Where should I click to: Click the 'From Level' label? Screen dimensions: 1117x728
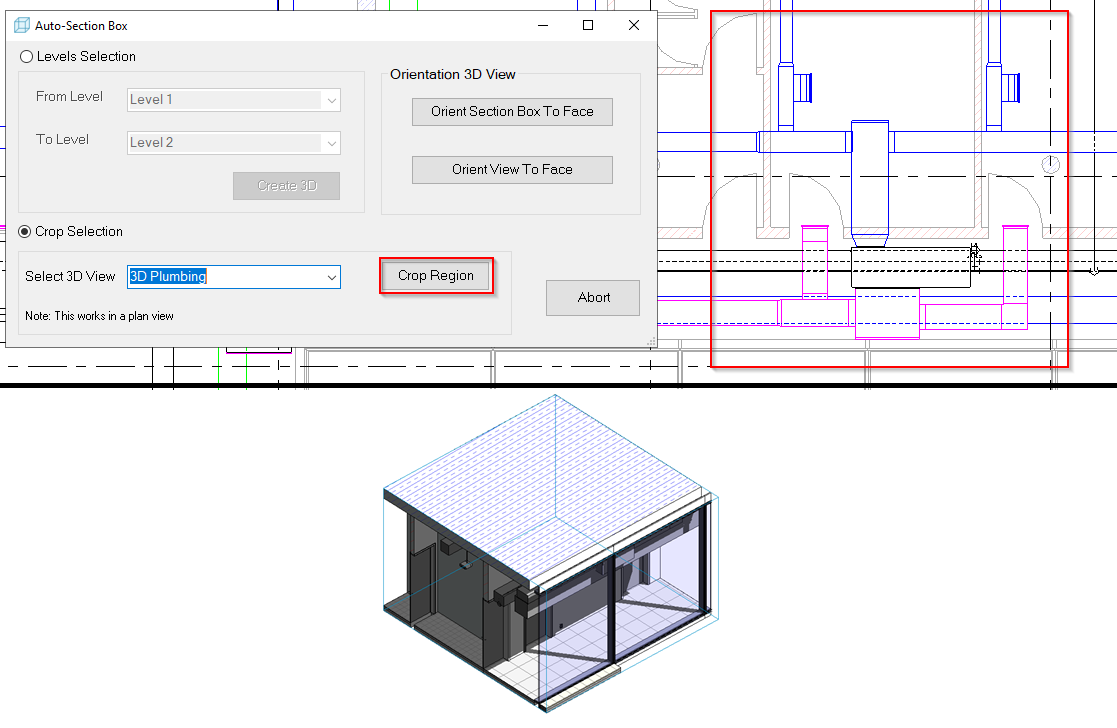click(x=69, y=96)
